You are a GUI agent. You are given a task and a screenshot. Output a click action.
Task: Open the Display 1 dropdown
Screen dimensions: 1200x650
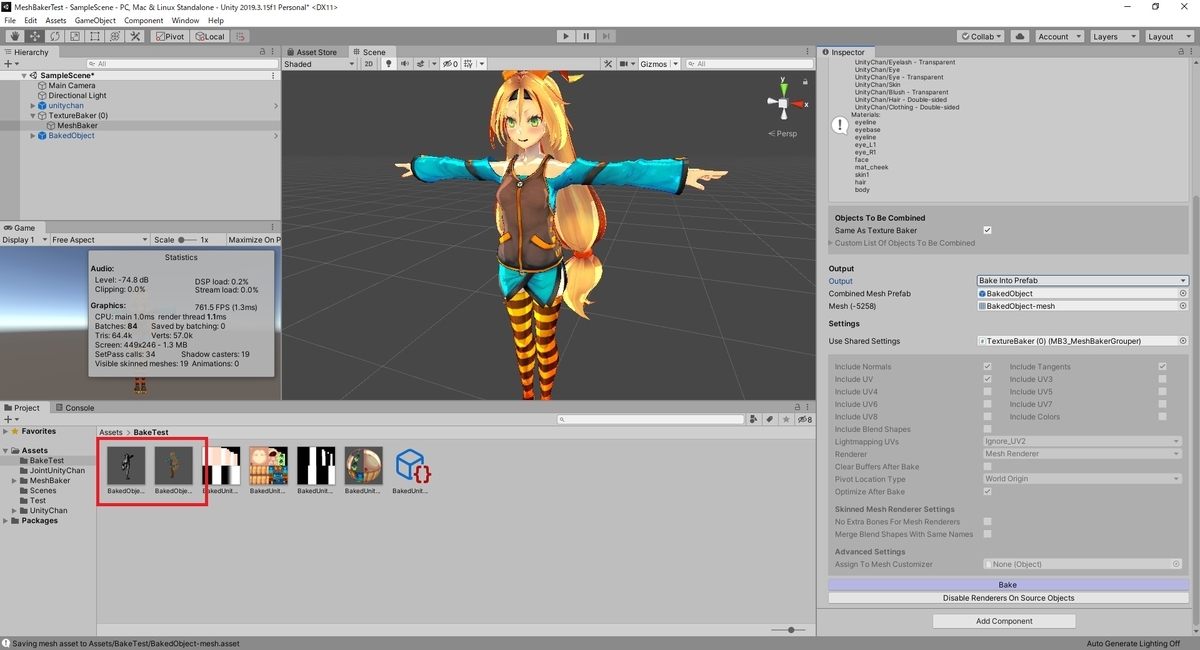click(24, 240)
